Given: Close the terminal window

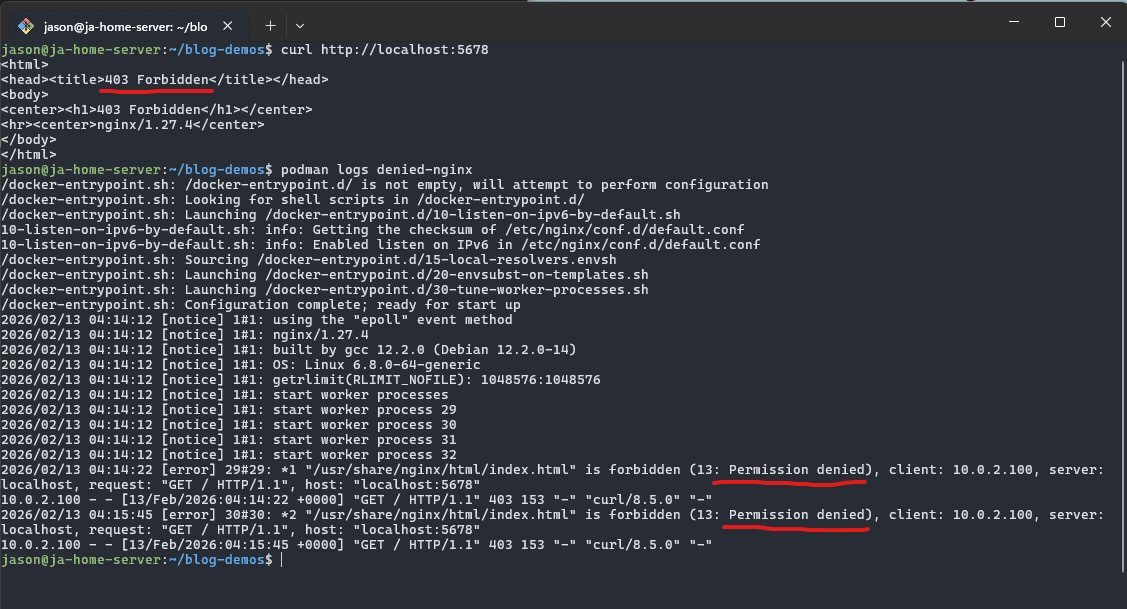Looking at the screenshot, I should [x=1105, y=21].
